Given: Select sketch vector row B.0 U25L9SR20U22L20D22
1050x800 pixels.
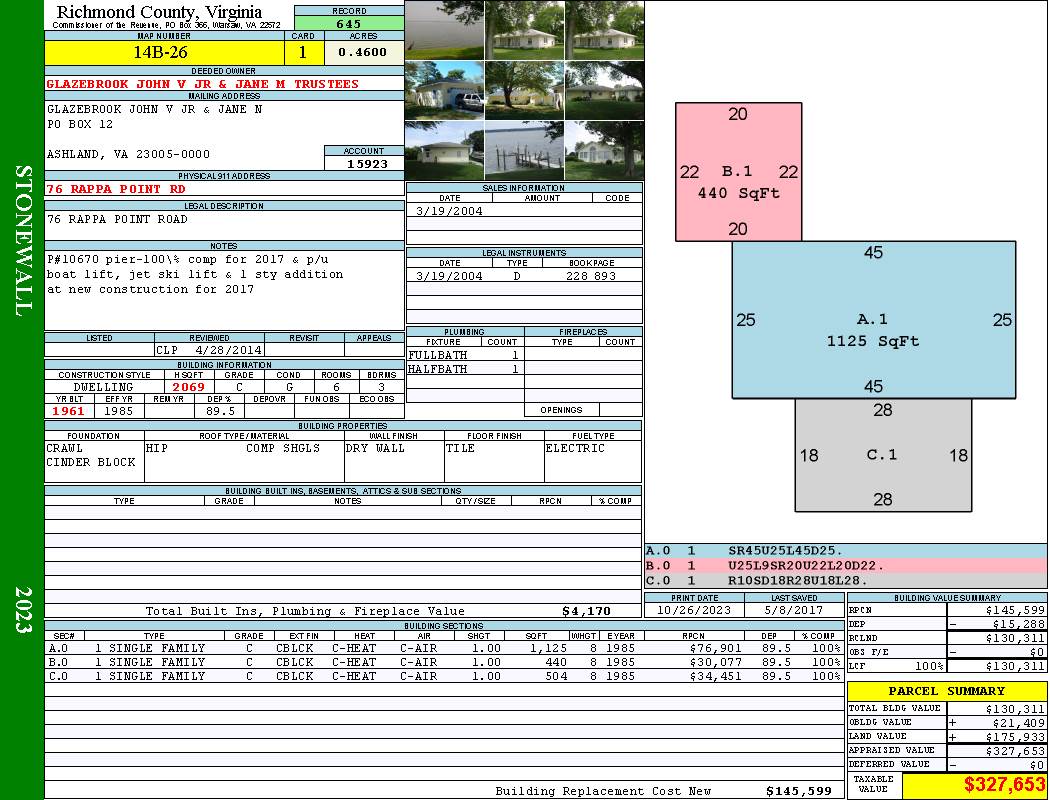Looking at the screenshot, I should 846,566.
